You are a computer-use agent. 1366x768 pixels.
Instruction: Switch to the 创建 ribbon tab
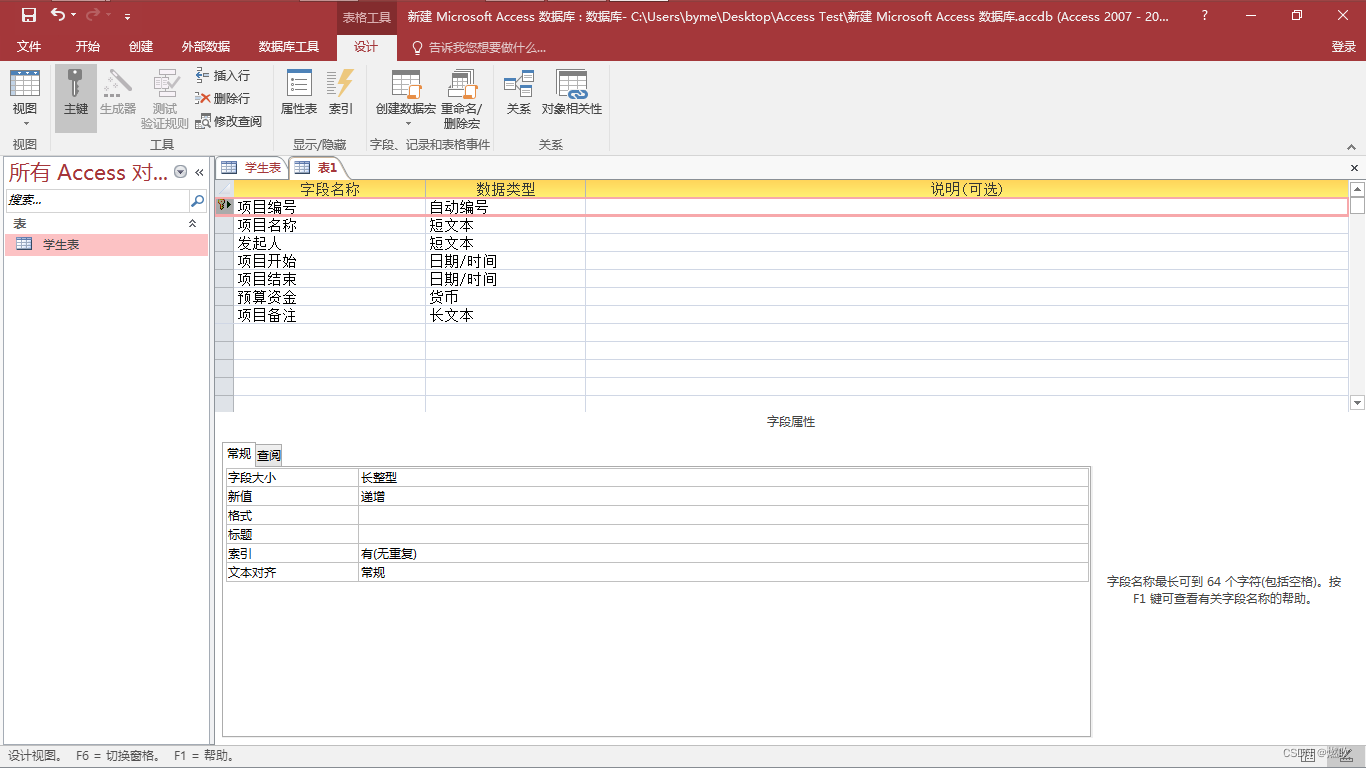pyautogui.click(x=141, y=47)
